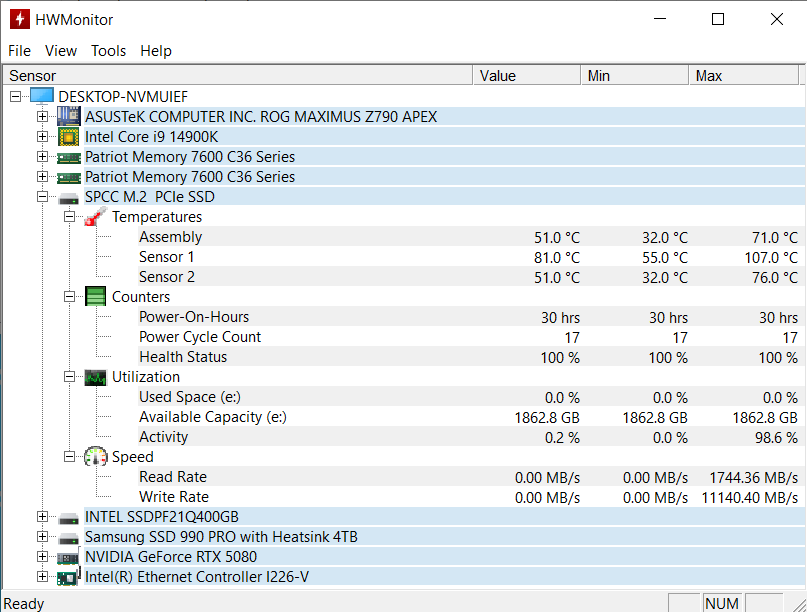Click the green Counters icon
Screen dimensions: 807x612
click(x=95, y=297)
